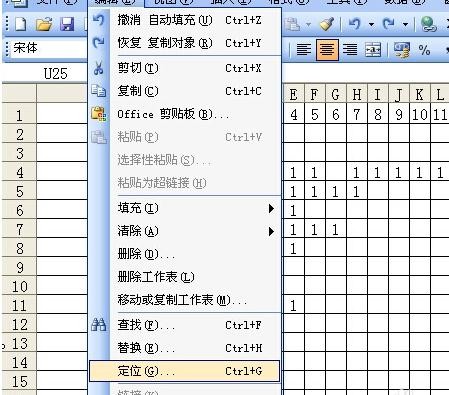The height and width of the screenshot is (395, 449).
Task: Click the 宋体 font name box
Action: [49, 49]
